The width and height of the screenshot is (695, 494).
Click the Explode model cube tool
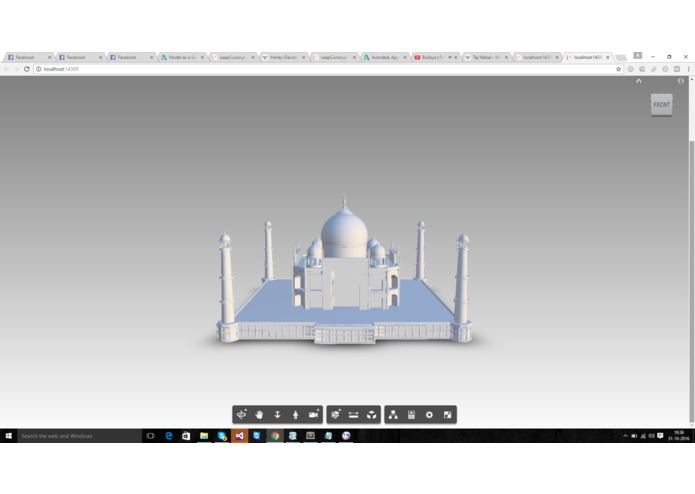point(372,415)
